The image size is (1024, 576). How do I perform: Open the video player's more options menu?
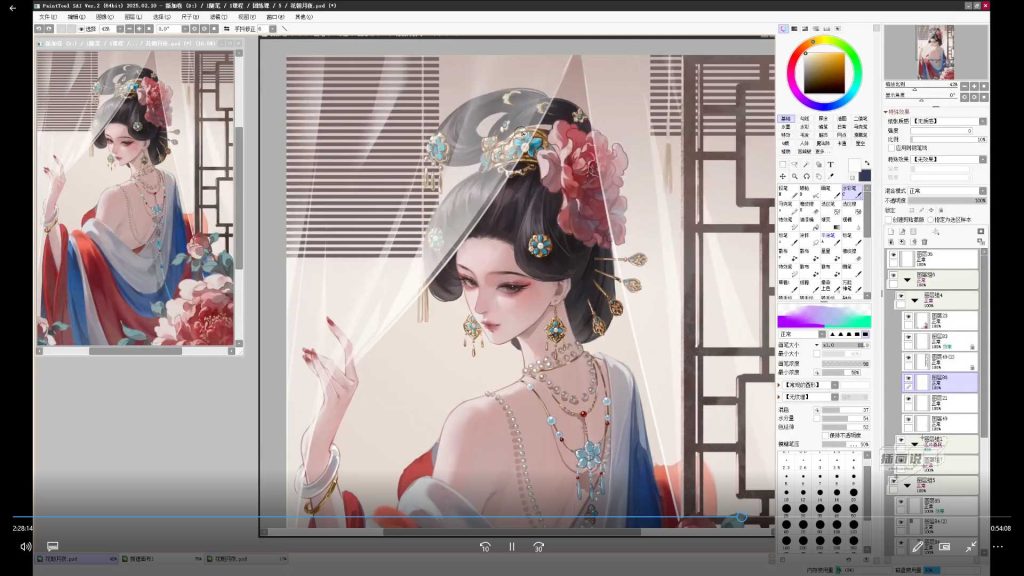pyautogui.click(x=998, y=547)
